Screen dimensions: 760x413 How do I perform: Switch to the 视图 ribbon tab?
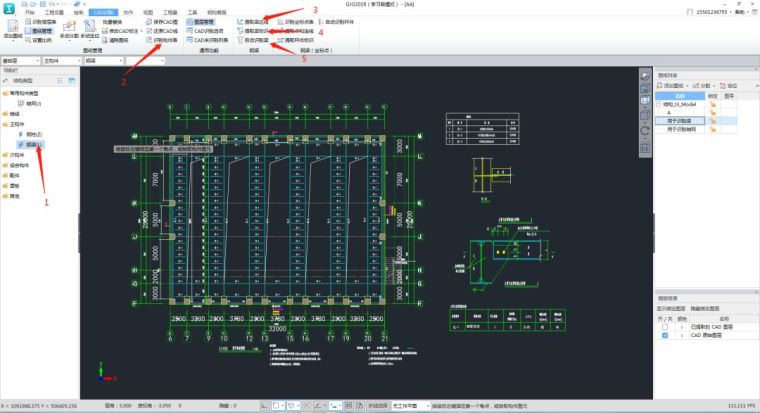(147, 12)
